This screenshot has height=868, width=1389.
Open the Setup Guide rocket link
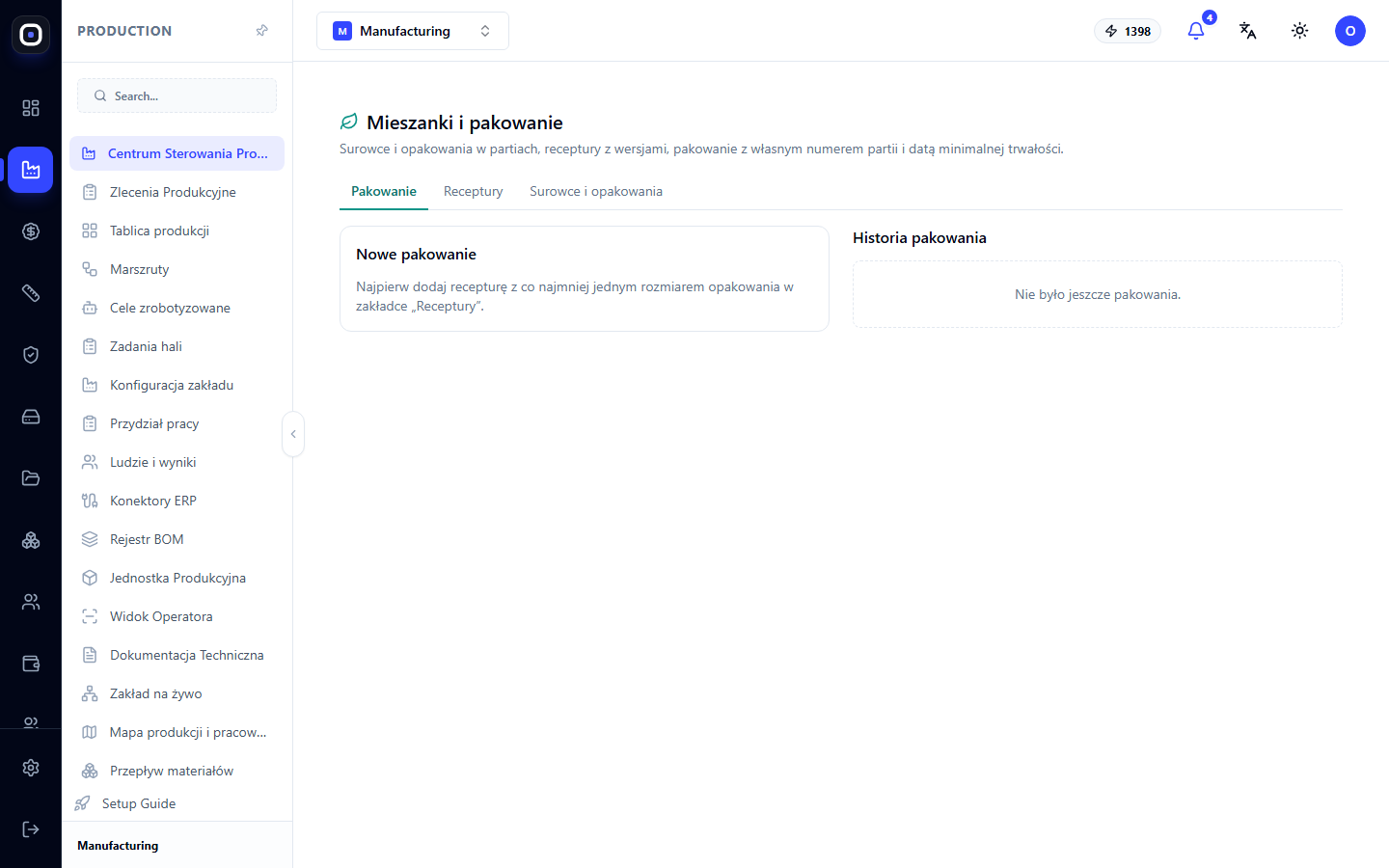click(177, 803)
